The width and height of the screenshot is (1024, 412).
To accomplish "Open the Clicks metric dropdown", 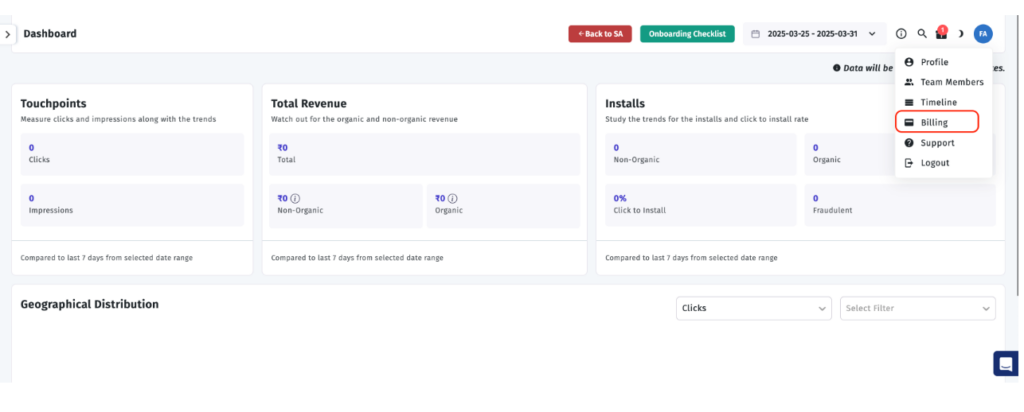I will [x=754, y=308].
